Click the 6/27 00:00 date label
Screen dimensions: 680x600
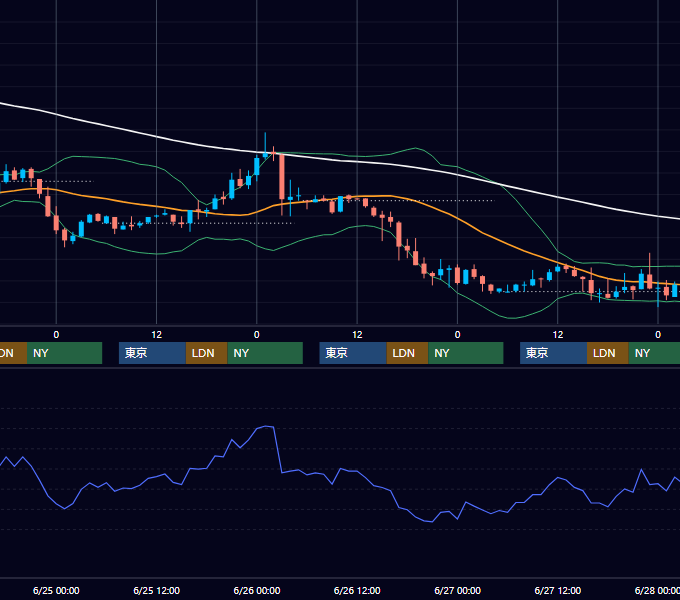(x=458, y=590)
